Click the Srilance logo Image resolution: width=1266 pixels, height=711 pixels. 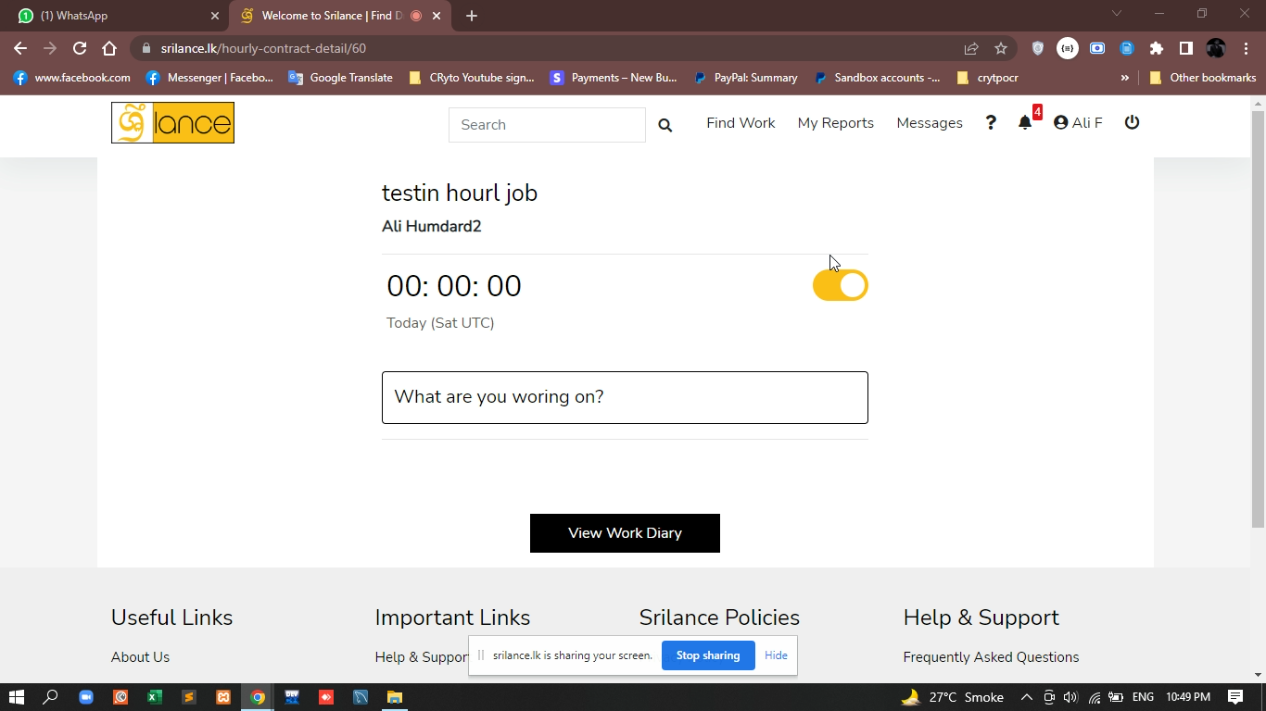tap(172, 123)
